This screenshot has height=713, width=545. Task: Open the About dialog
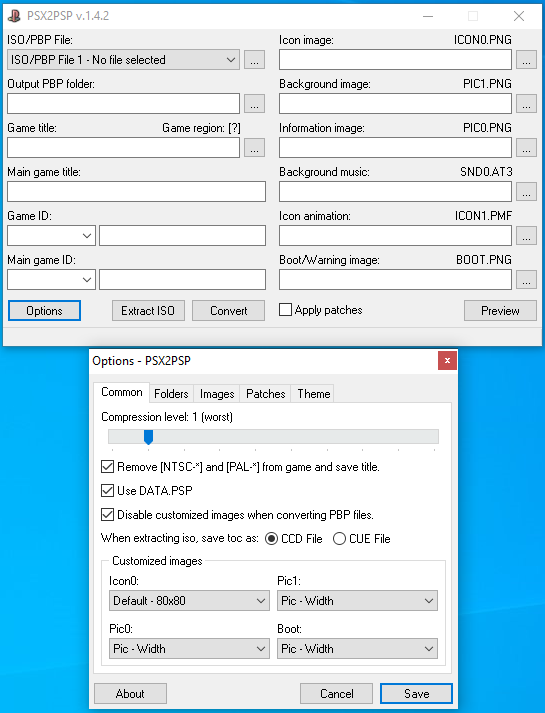(130, 693)
